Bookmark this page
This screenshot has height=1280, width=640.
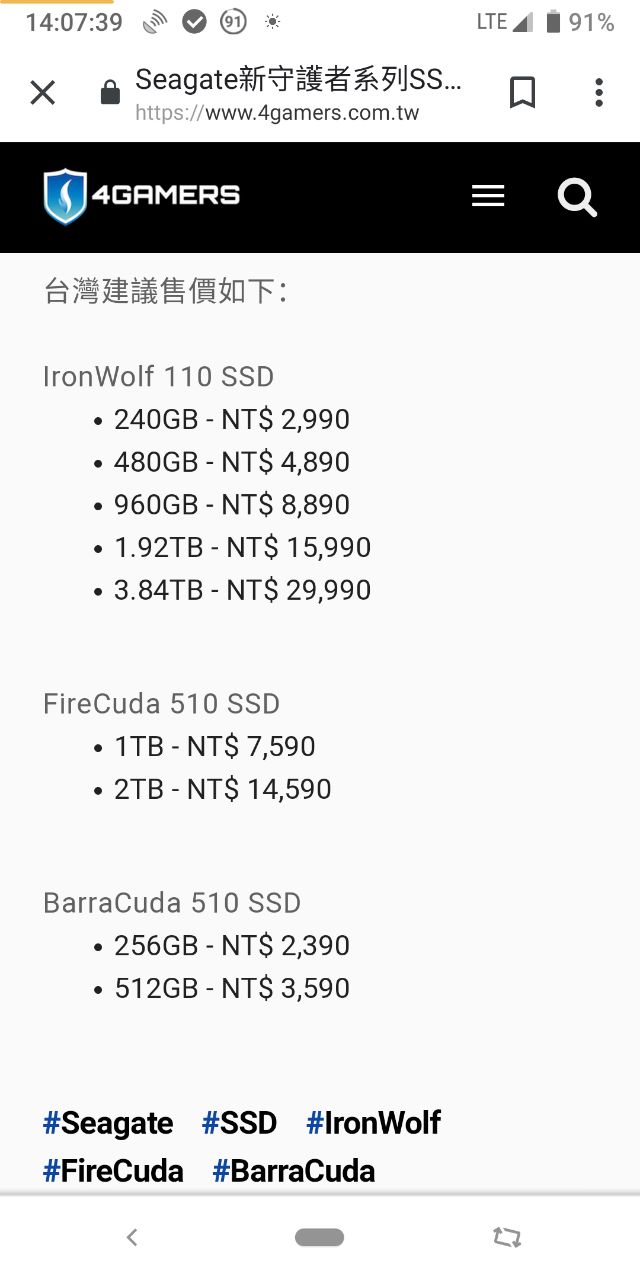tap(522, 93)
